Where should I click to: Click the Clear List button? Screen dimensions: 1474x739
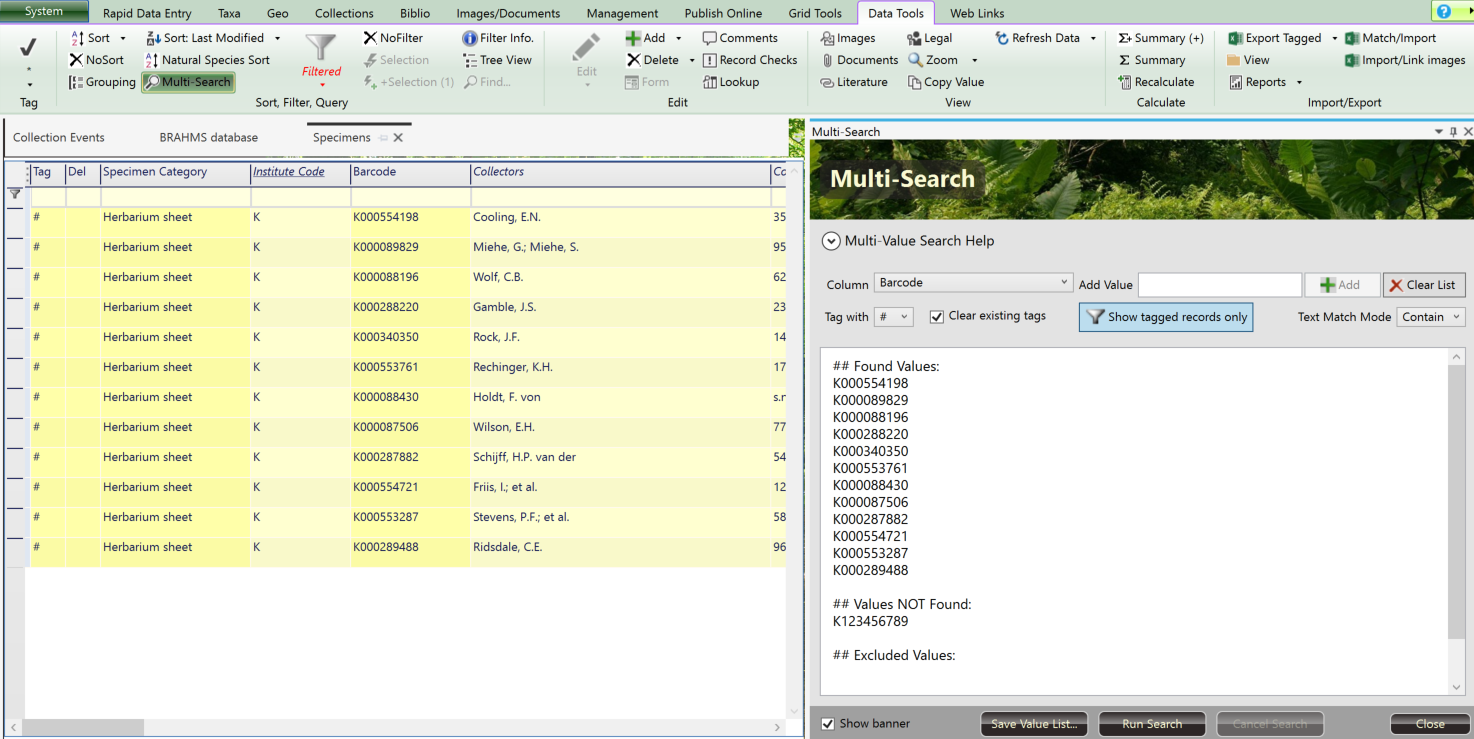point(1424,285)
